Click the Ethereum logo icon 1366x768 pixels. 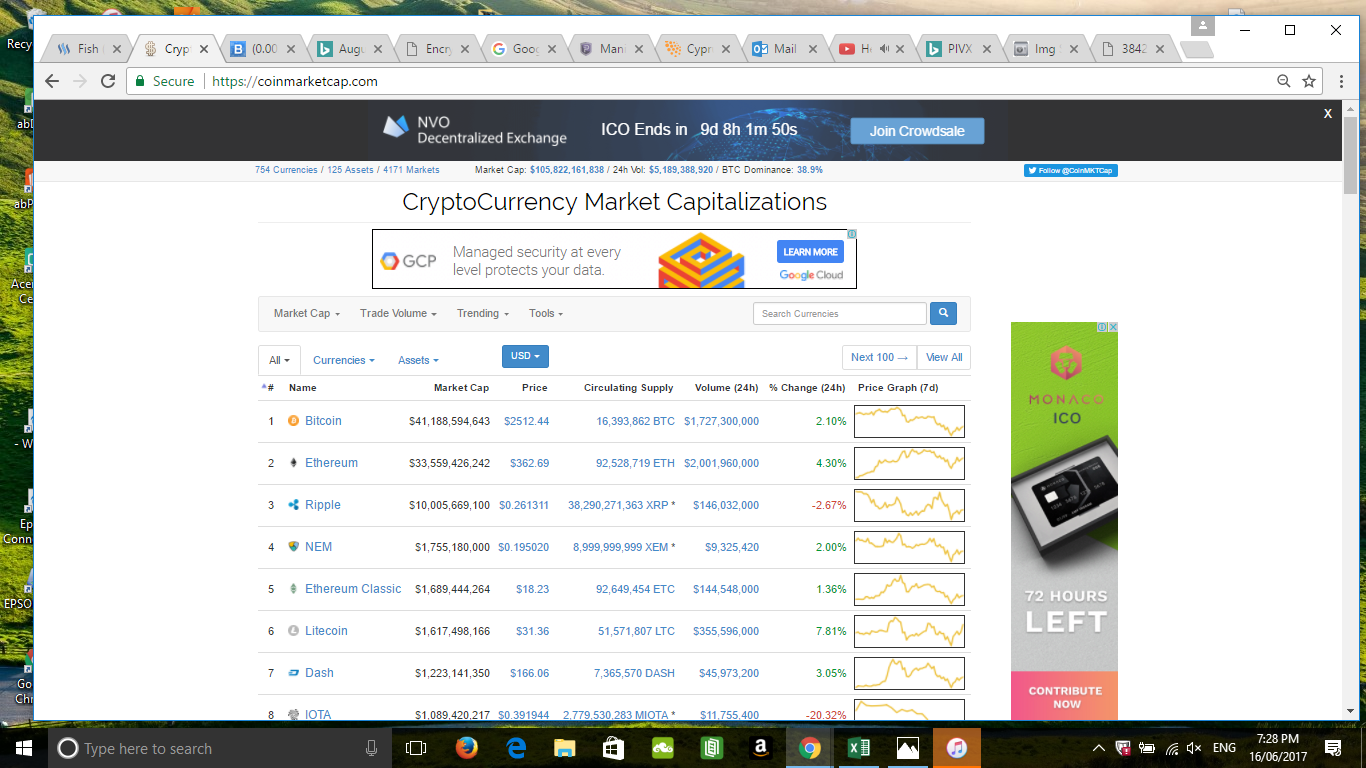click(x=293, y=463)
